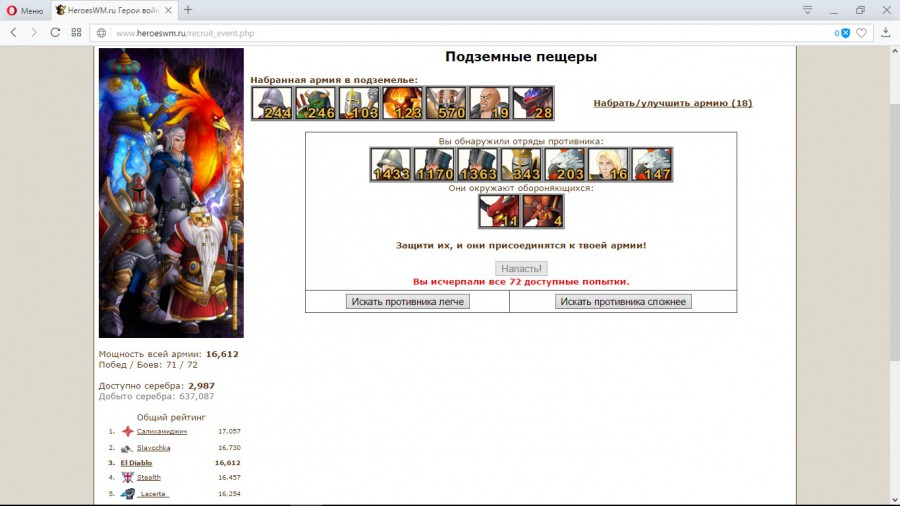
Task: Open Stealth player profile
Action: [x=149, y=477]
